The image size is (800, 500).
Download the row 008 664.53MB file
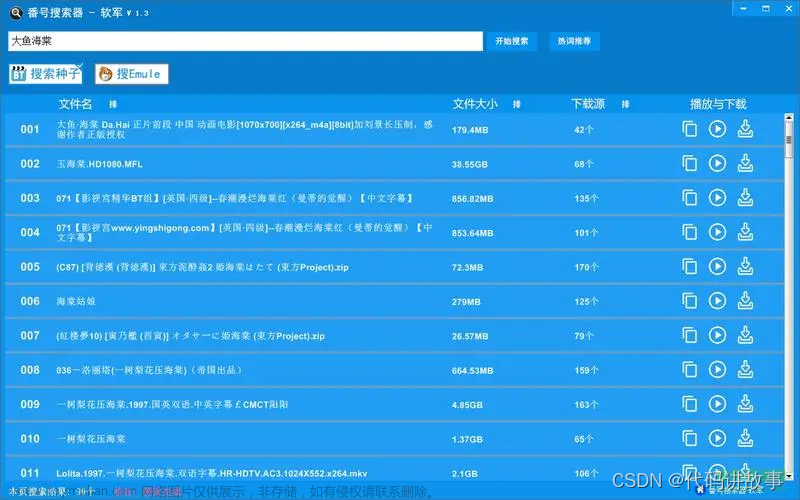(745, 369)
